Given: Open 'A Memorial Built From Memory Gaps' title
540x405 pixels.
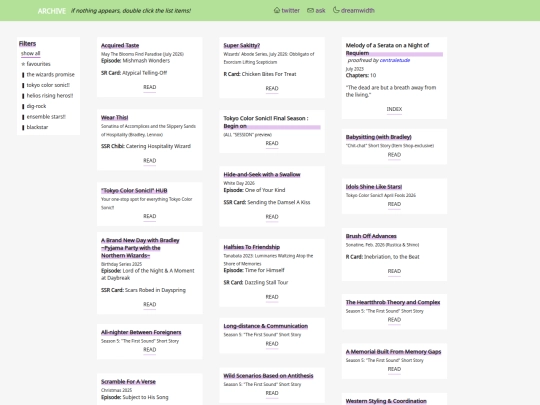Looking at the screenshot, I should [393, 352].
